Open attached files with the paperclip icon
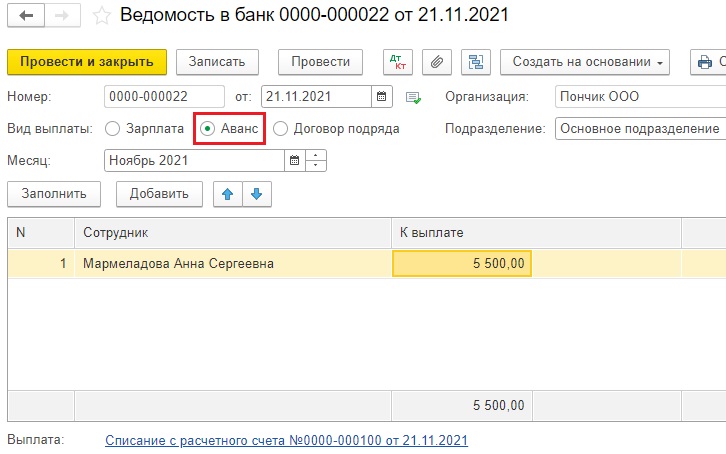The width and height of the screenshot is (726, 454). point(437,62)
